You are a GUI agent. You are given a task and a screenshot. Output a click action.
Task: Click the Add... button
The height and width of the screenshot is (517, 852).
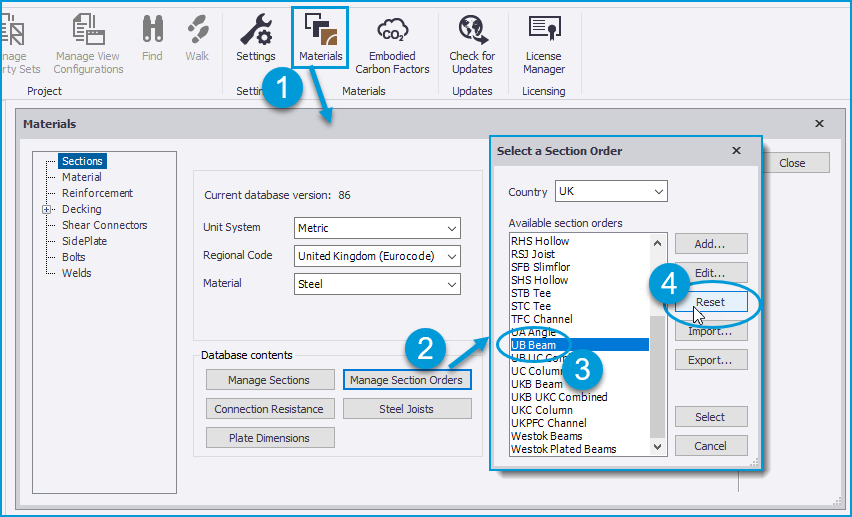click(x=711, y=244)
